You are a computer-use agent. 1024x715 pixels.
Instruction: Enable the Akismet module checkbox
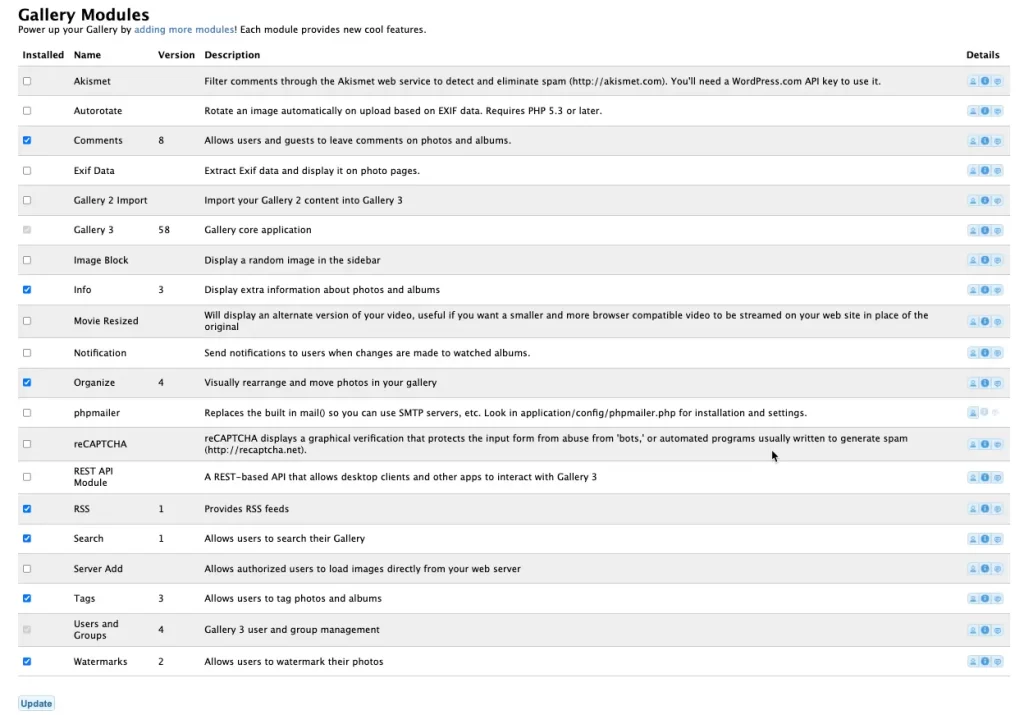coord(27,81)
